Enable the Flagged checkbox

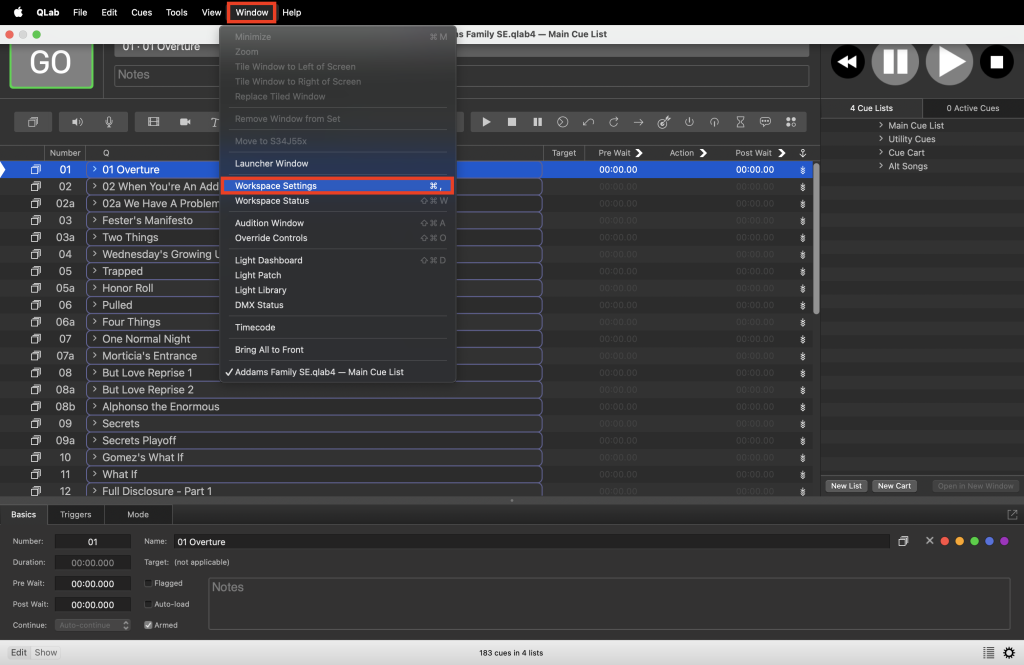click(148, 583)
